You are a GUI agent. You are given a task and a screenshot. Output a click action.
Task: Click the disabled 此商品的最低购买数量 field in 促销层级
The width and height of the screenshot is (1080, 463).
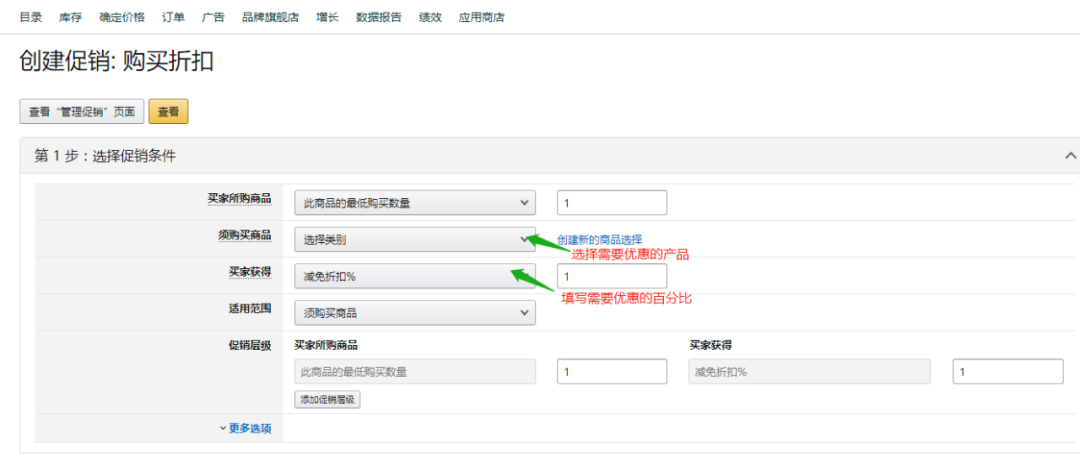(x=415, y=371)
